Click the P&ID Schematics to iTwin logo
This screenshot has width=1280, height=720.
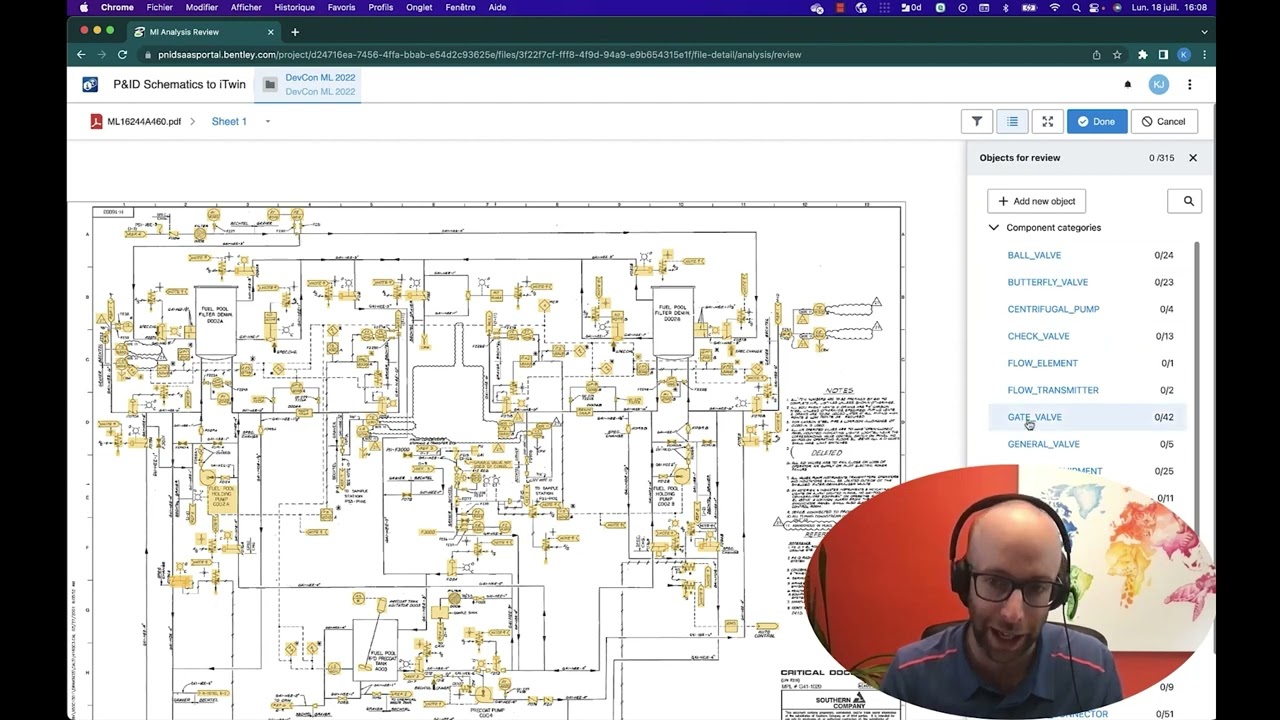[x=90, y=85]
